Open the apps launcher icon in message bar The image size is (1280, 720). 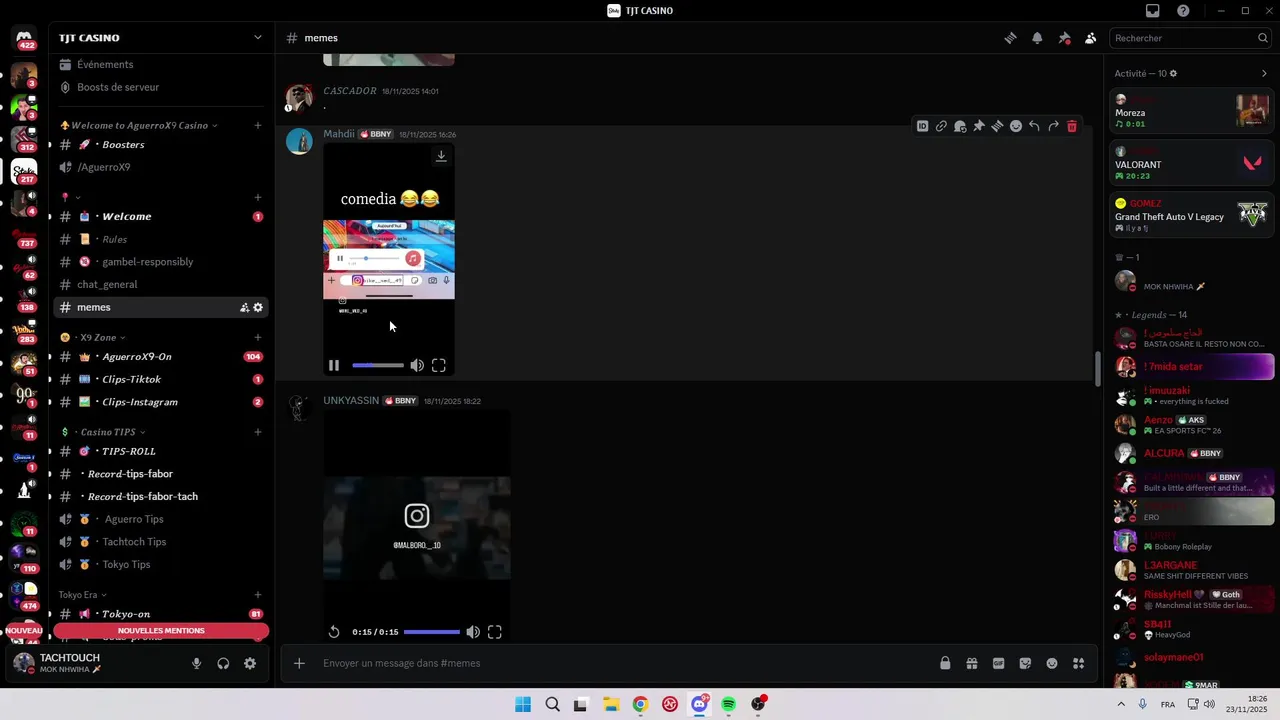[x=1078, y=663]
